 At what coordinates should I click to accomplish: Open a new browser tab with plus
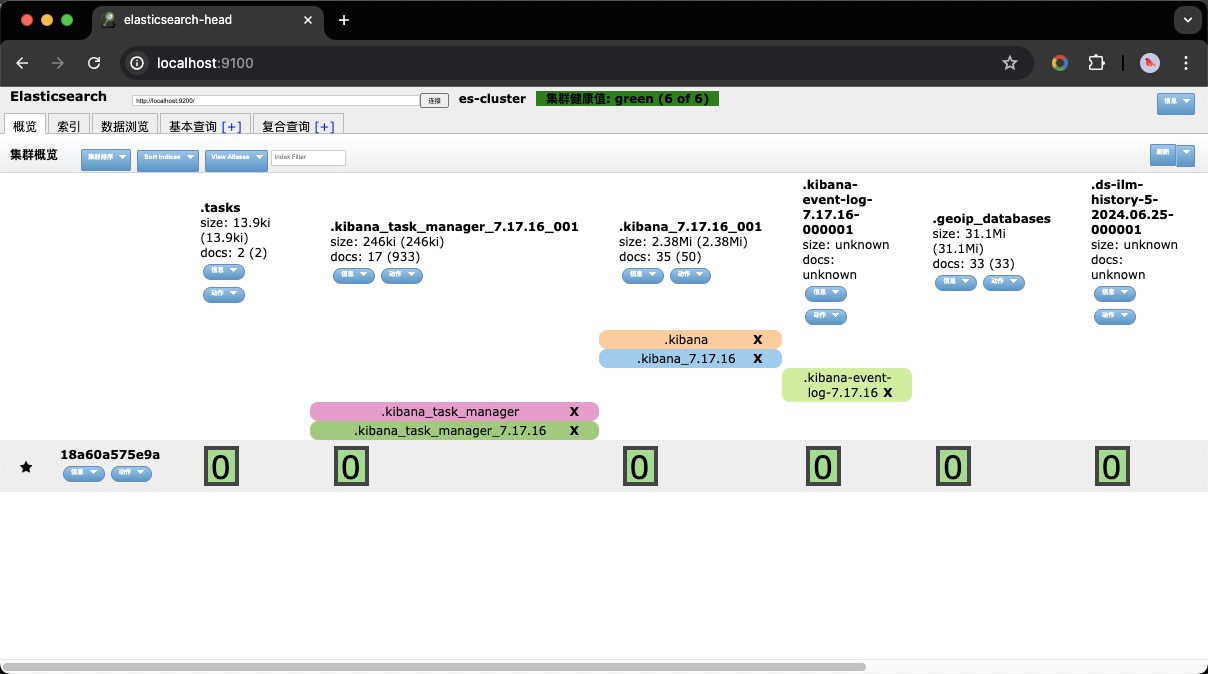(344, 20)
